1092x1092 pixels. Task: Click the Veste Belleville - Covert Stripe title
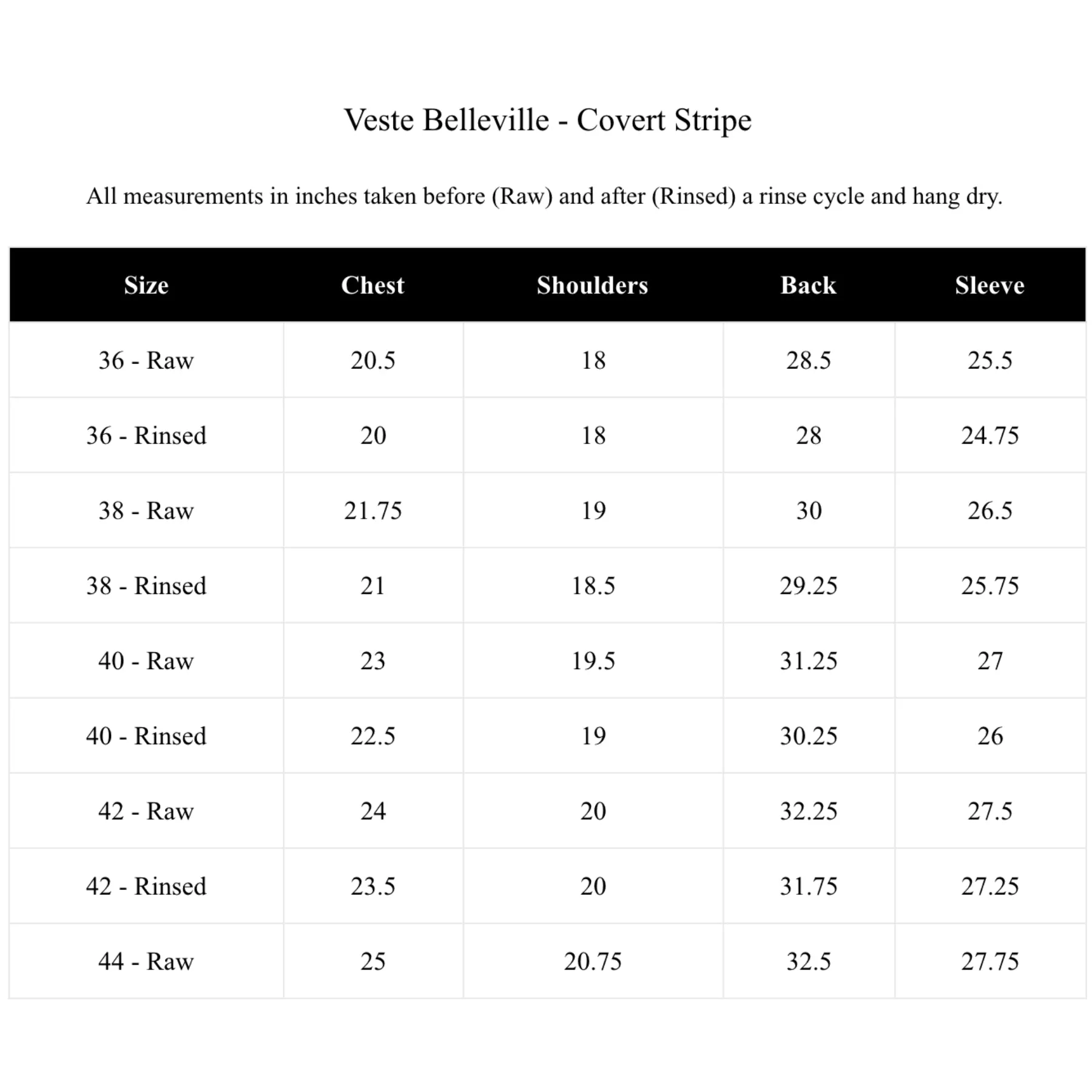pos(548,120)
